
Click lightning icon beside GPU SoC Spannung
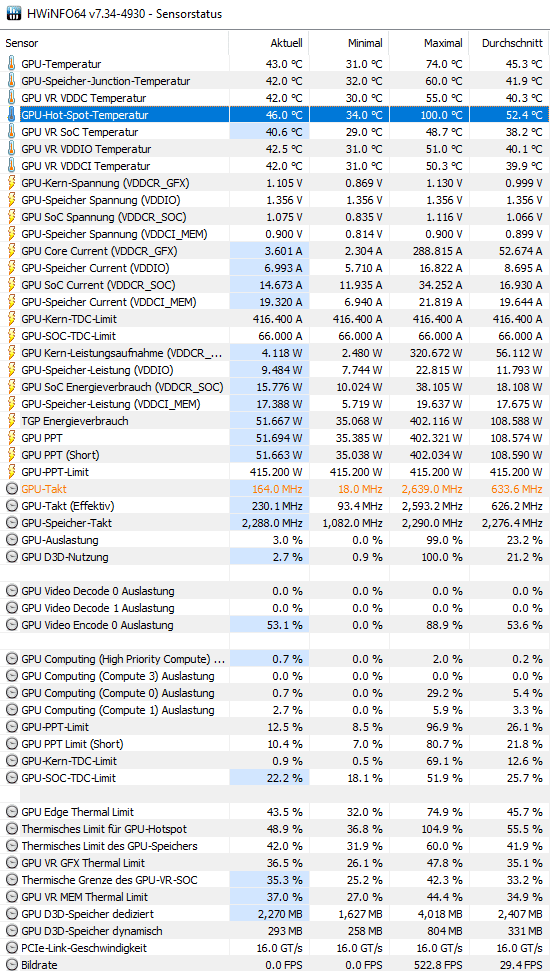tap(11, 217)
